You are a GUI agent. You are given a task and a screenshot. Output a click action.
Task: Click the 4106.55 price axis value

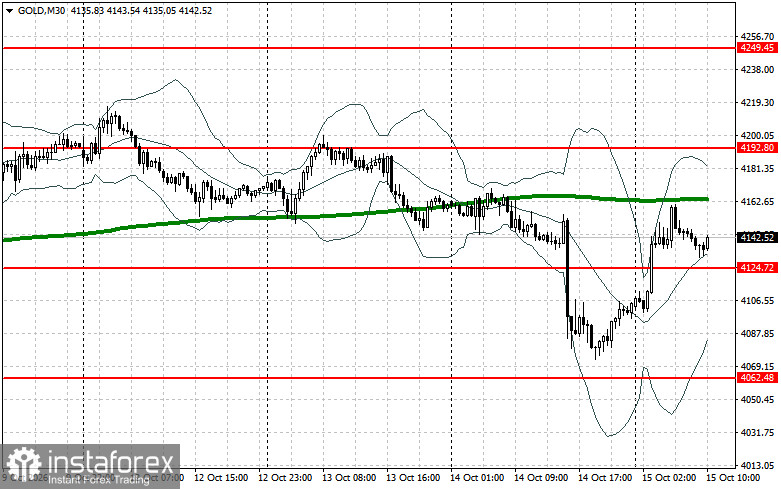[757, 301]
